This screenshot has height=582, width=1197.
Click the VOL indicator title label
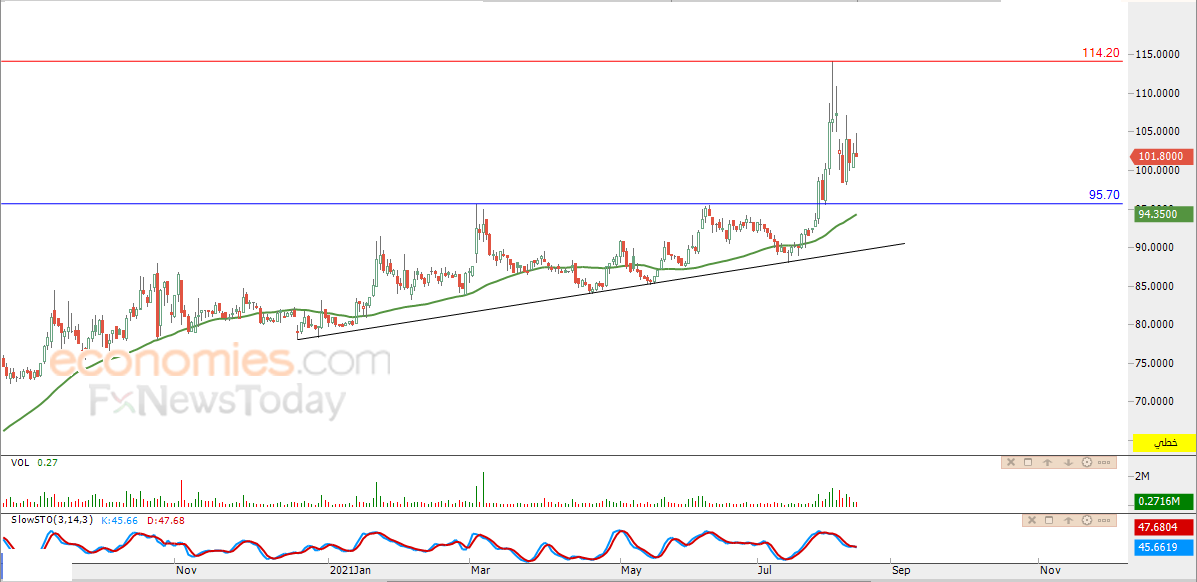pos(20,462)
